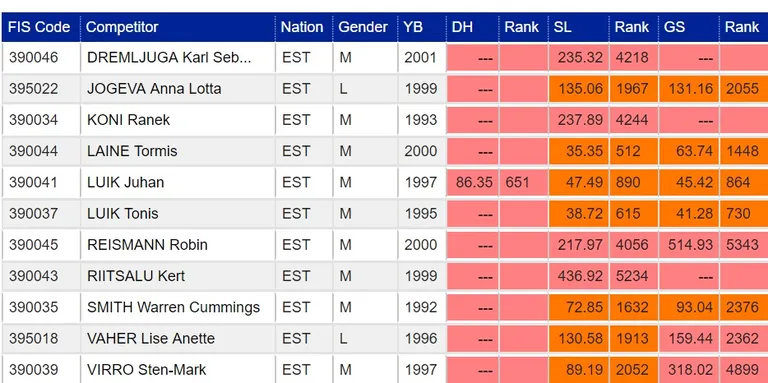Open VAHER Lise Anette entry
The width and height of the screenshot is (768, 383).
151,338
